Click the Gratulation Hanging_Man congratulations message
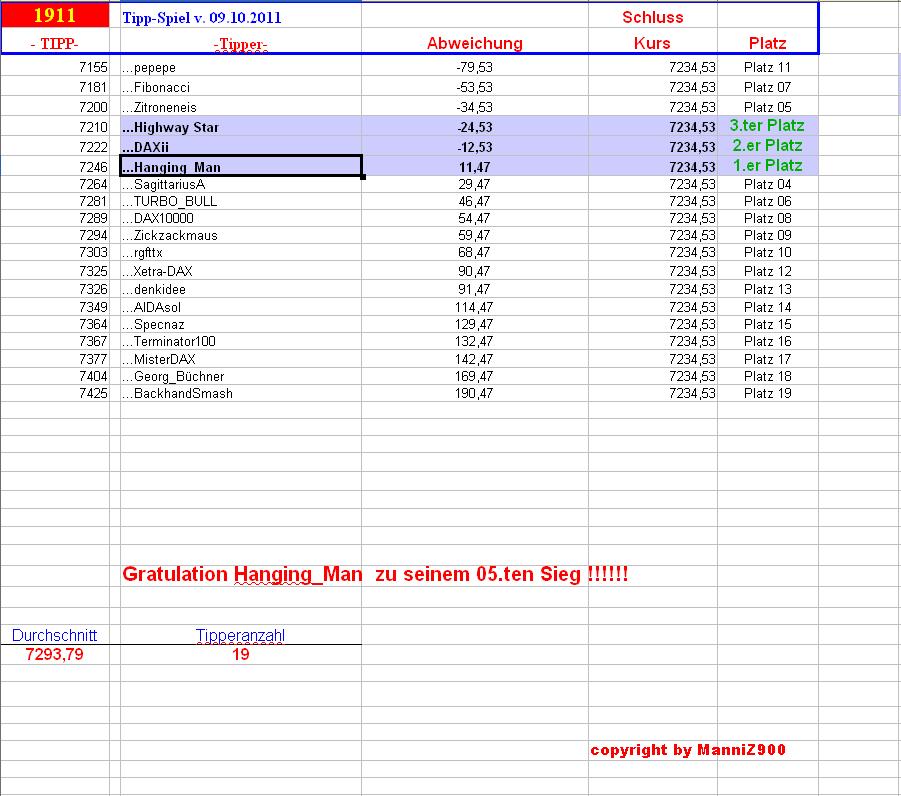 (377, 574)
